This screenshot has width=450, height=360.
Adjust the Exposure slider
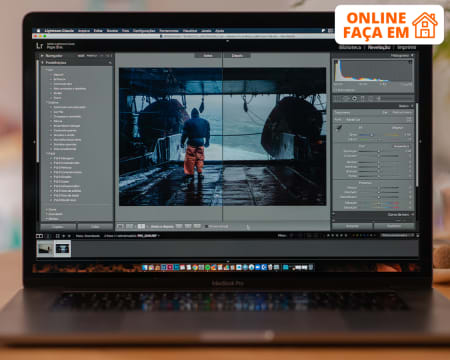(379, 151)
